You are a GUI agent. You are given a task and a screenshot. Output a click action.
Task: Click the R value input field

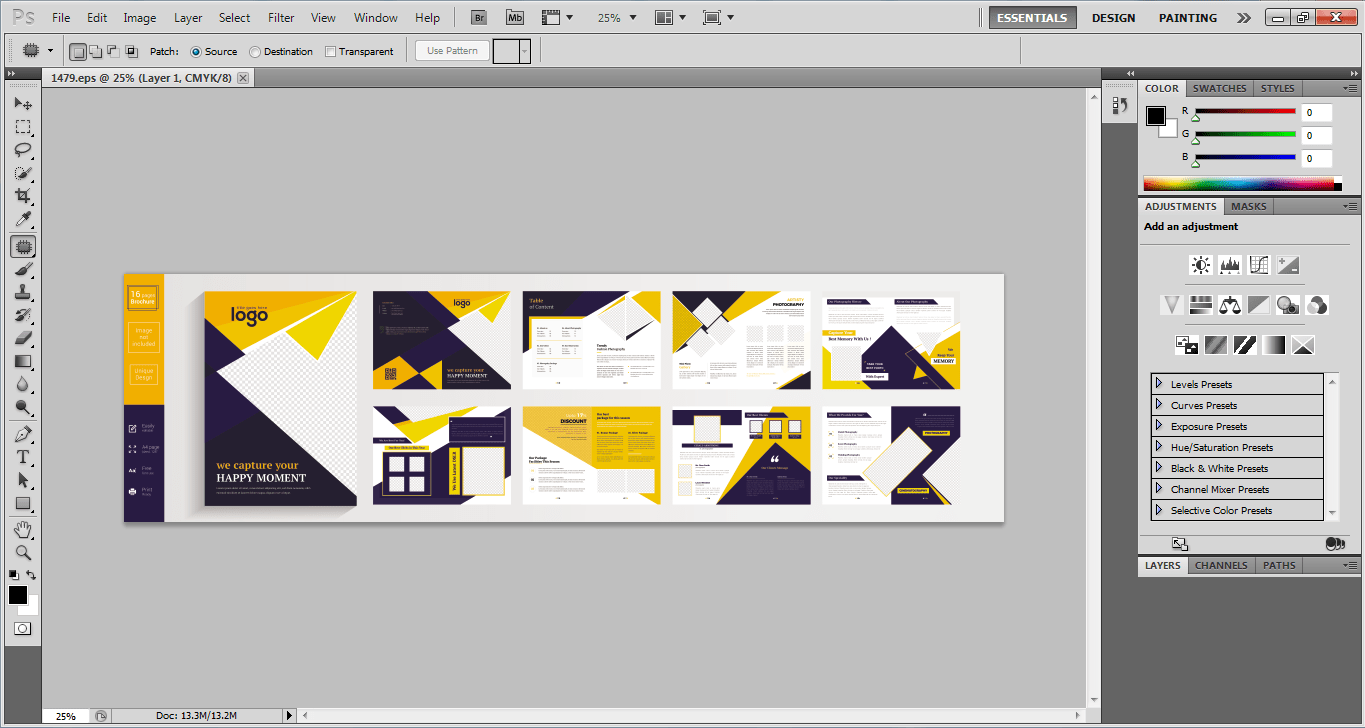point(1316,113)
